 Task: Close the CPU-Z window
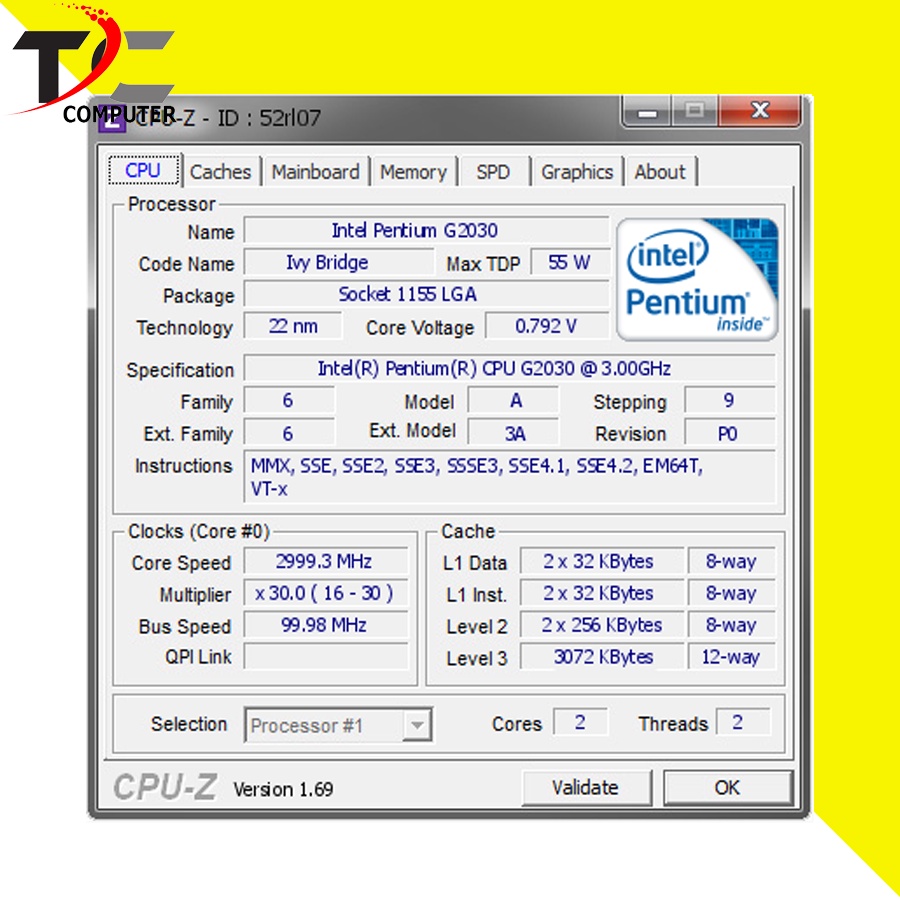tap(760, 110)
